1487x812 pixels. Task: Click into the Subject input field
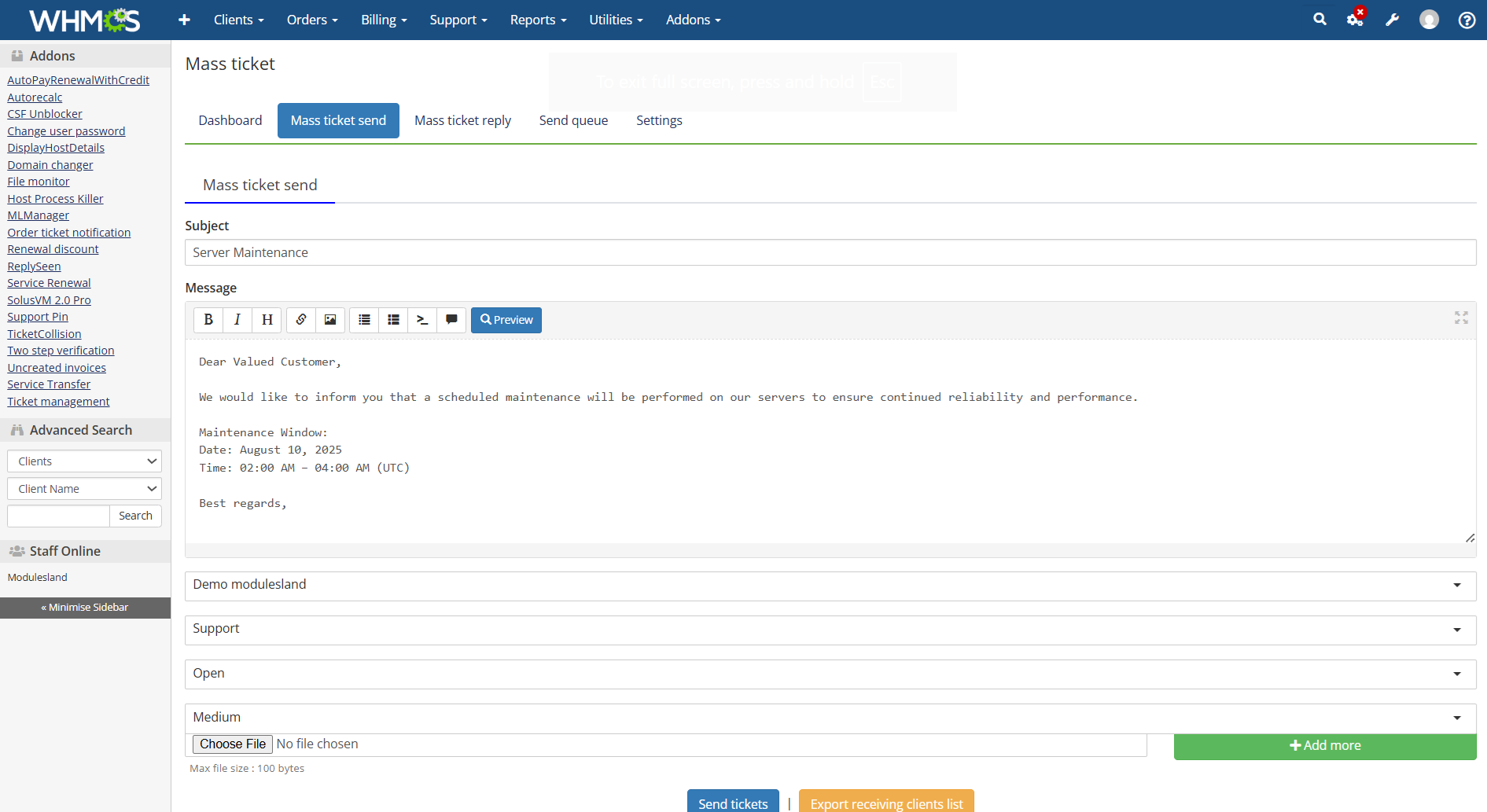[x=830, y=252]
